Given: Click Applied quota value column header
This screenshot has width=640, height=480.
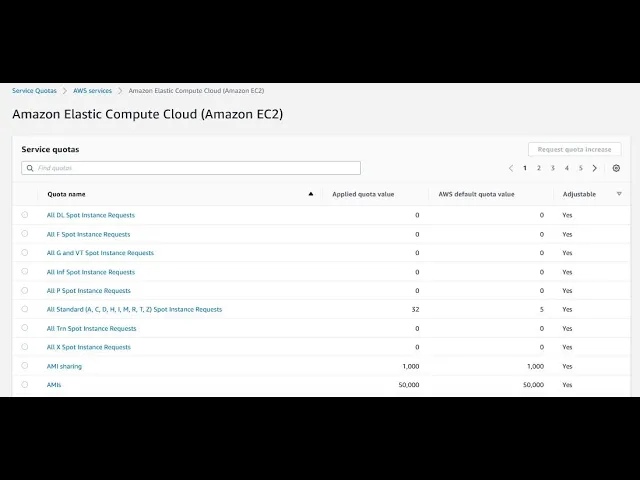Looking at the screenshot, I should pos(363,194).
